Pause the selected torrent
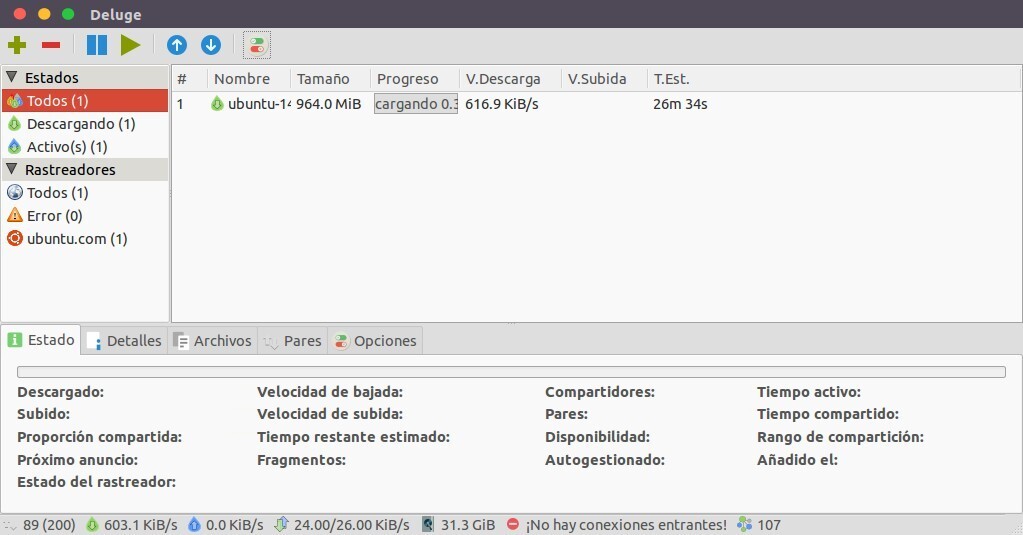Screen dimensions: 1023x535 (97, 45)
